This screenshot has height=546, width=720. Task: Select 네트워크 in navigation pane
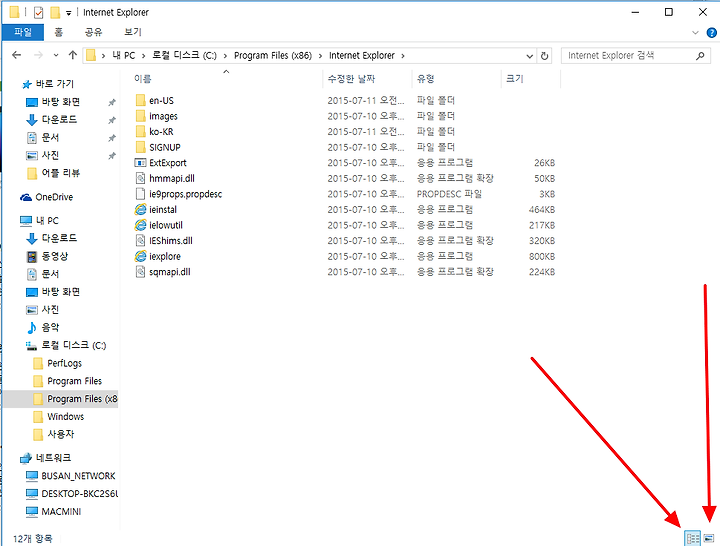53,458
